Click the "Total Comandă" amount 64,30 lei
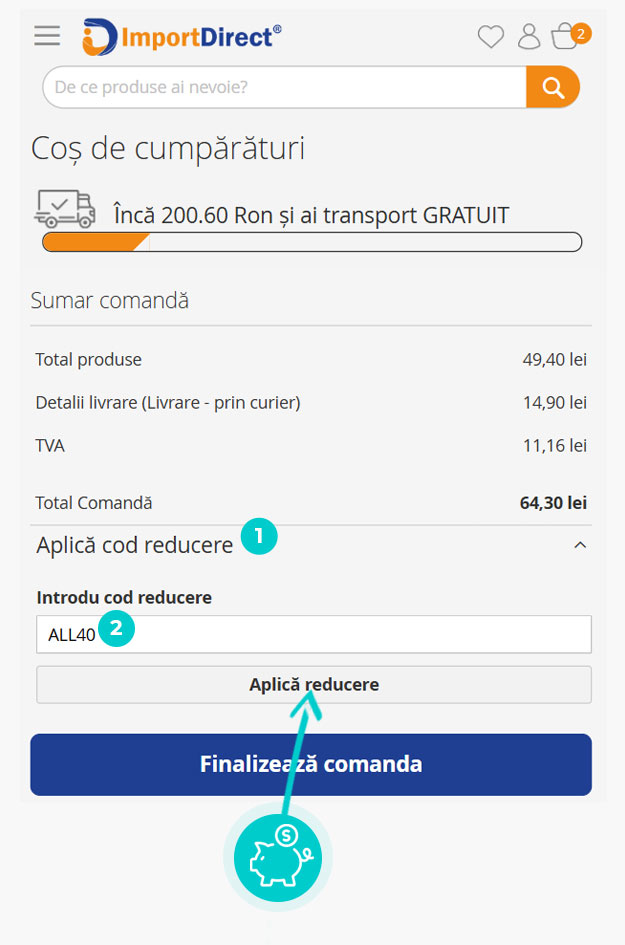 point(553,503)
